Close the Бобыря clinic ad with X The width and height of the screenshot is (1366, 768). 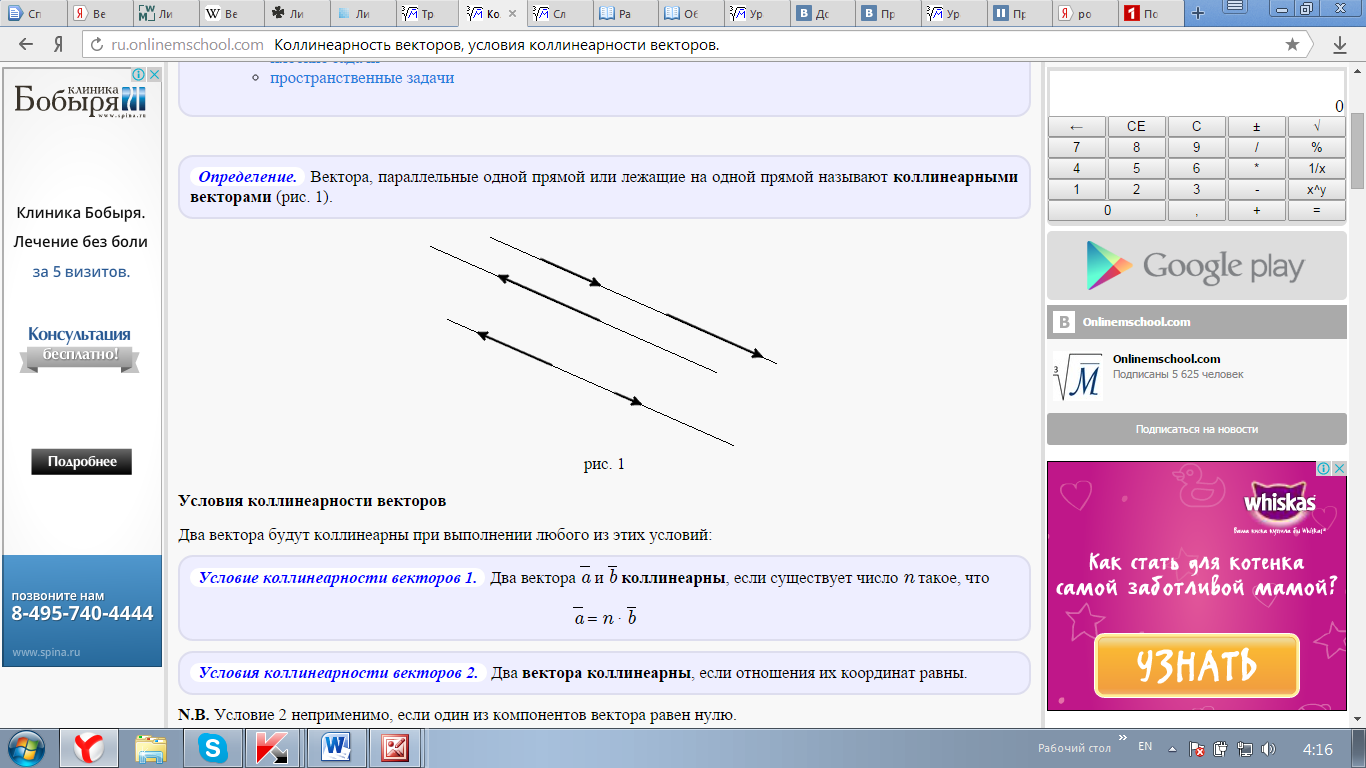point(154,75)
